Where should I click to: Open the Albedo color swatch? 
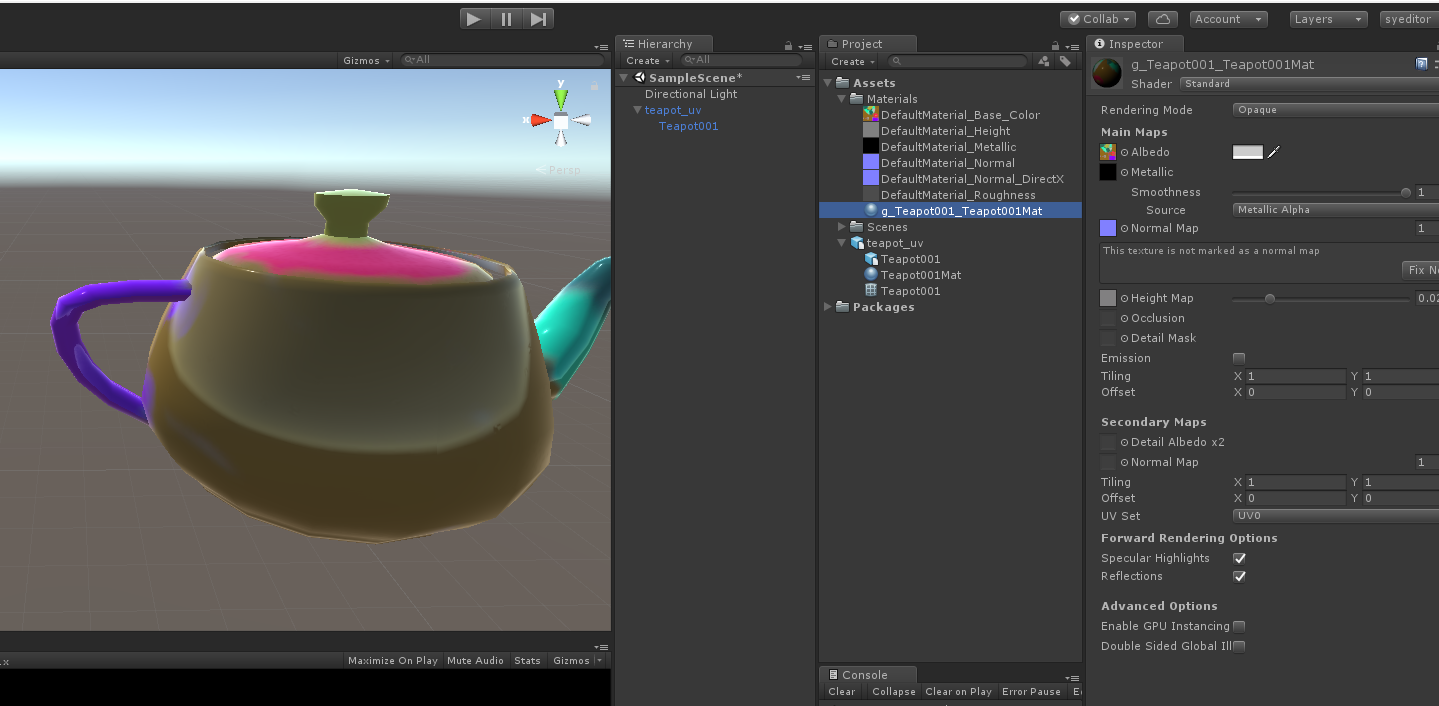click(x=1247, y=151)
